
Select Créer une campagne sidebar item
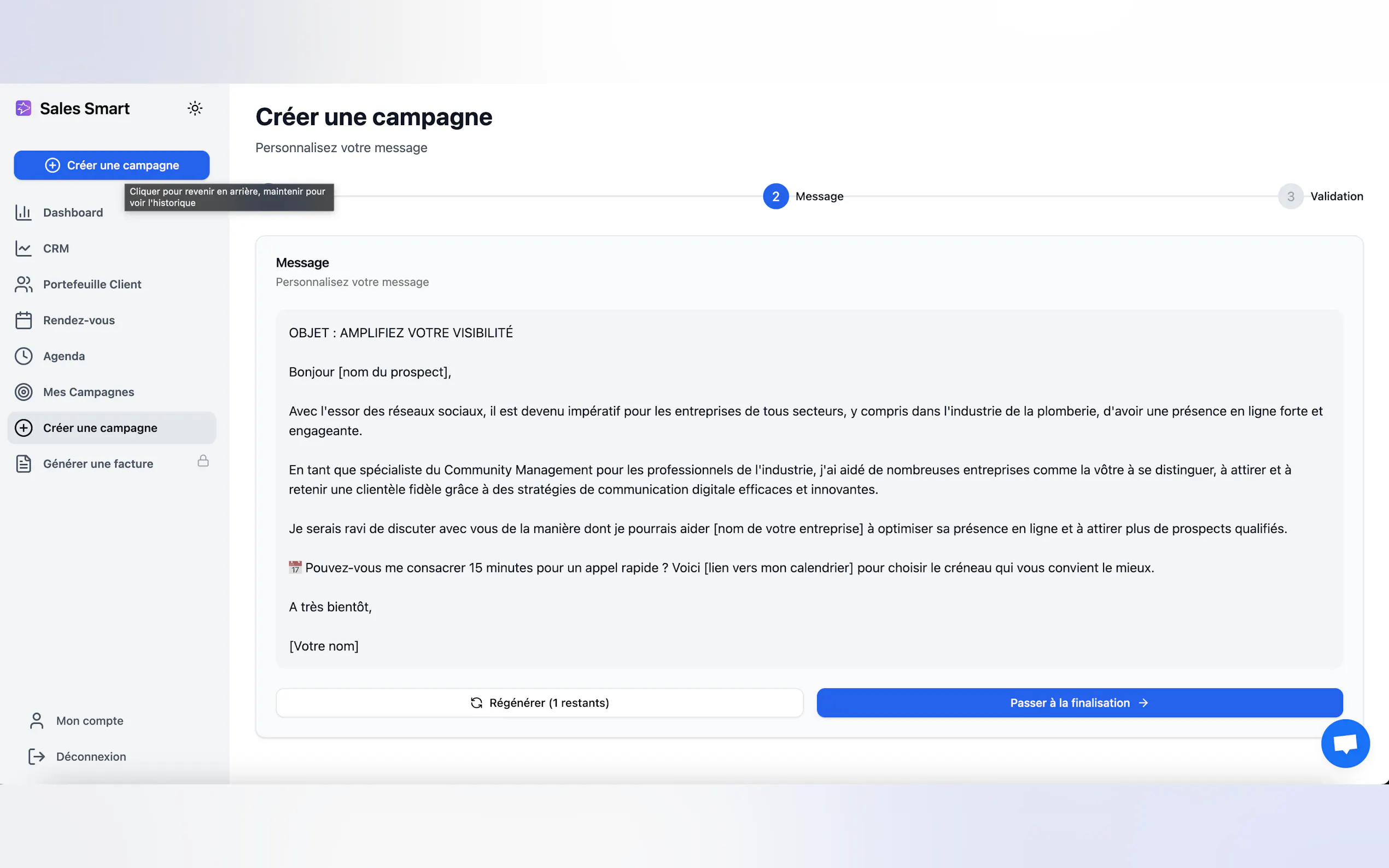pos(101,427)
